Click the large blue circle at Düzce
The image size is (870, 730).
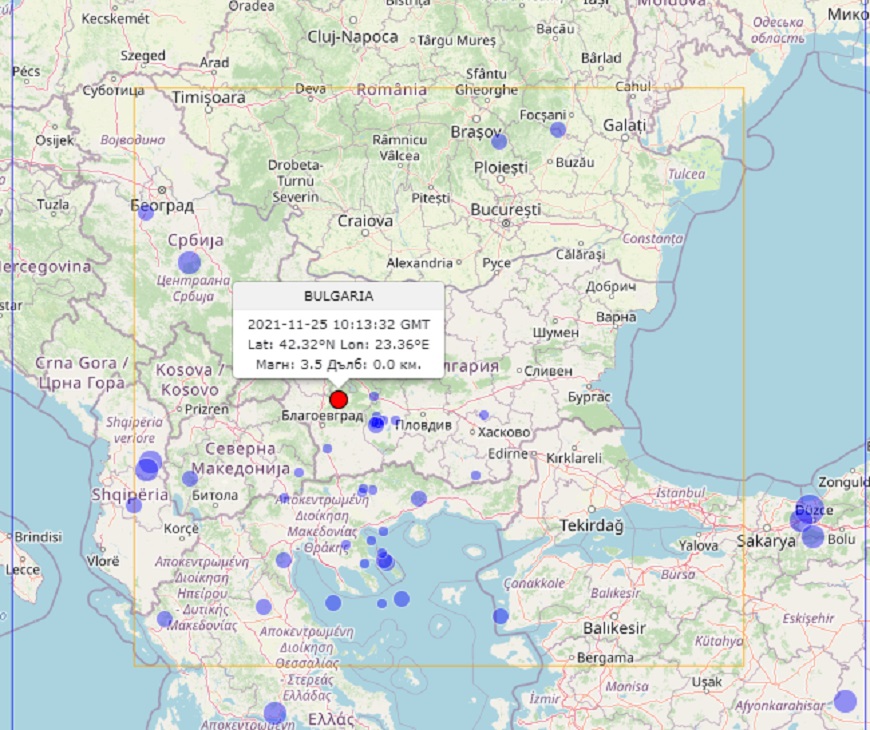pos(809,508)
